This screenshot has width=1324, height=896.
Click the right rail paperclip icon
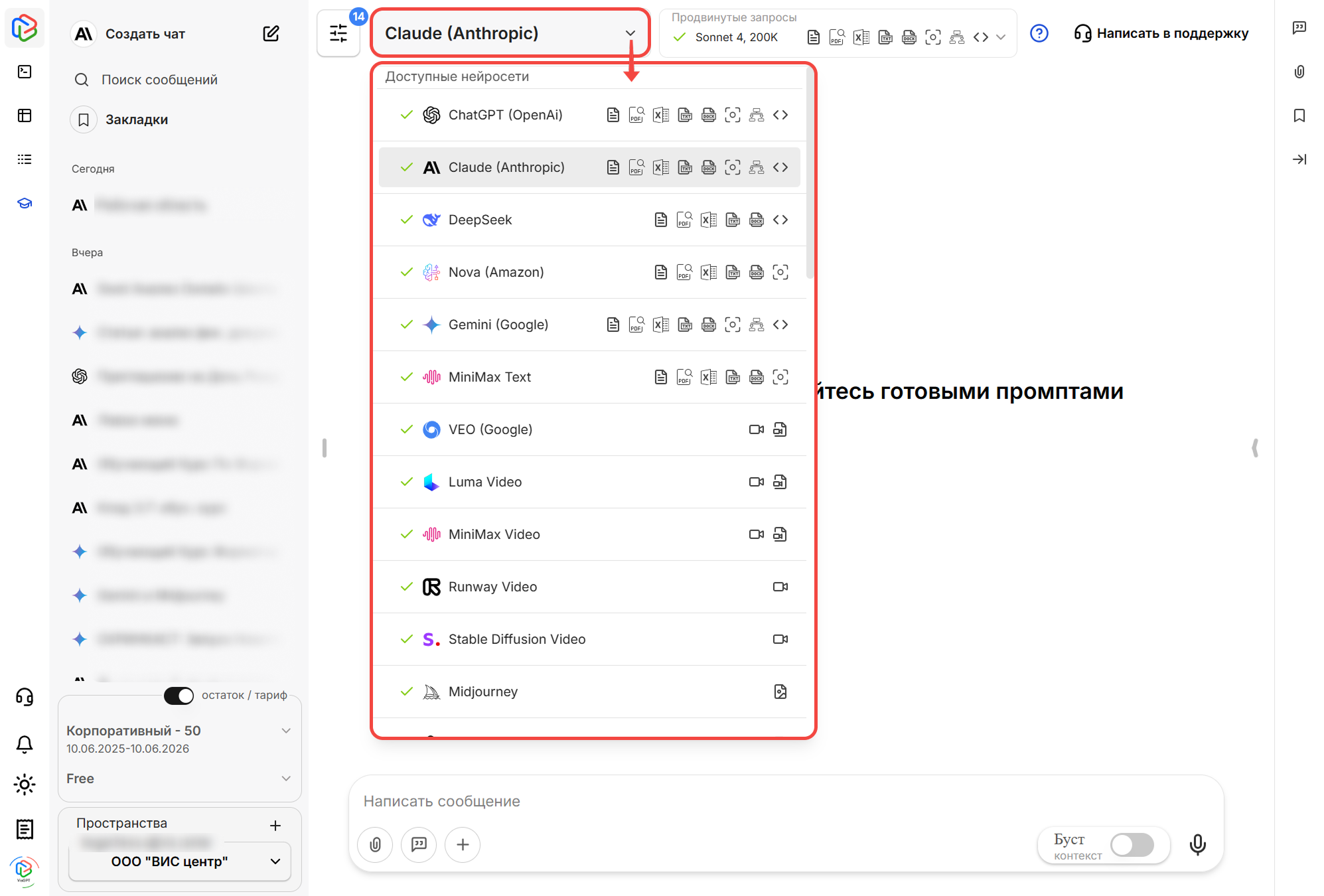point(1299,72)
